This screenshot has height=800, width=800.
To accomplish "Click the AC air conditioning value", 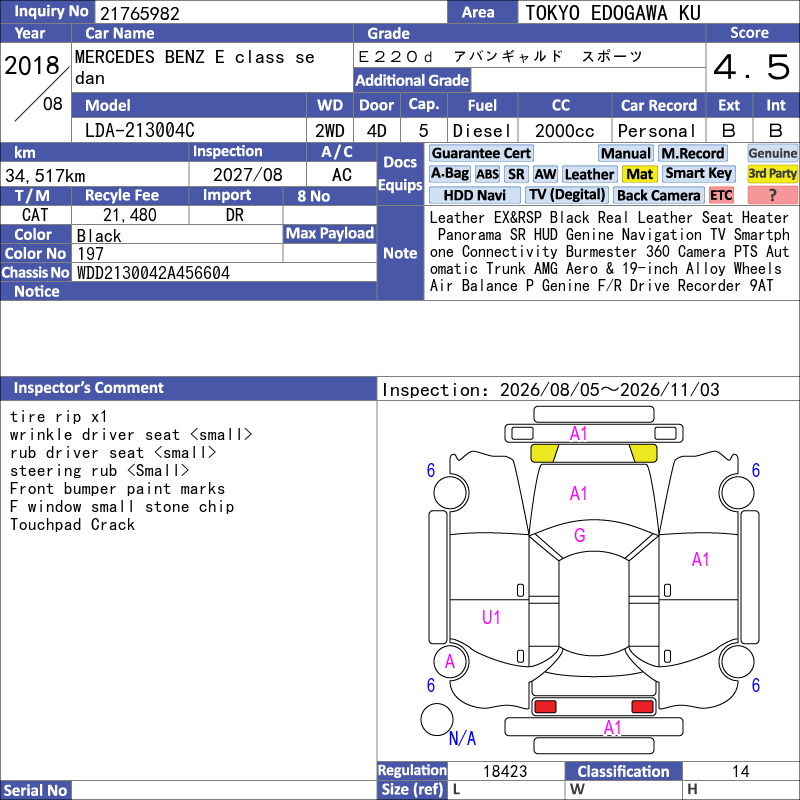I will pos(341,175).
